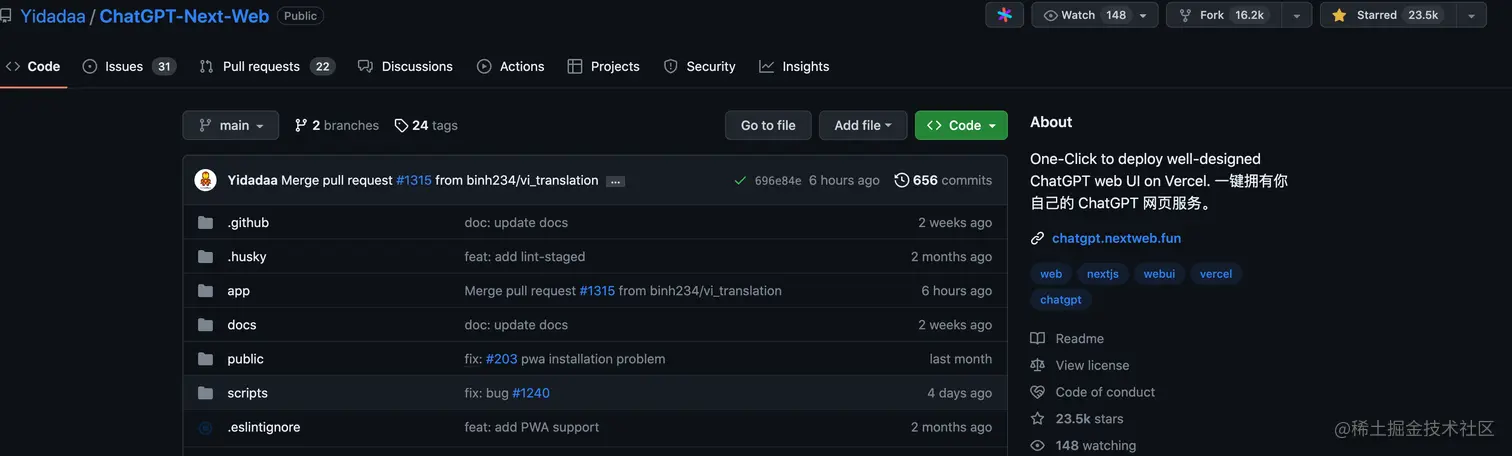Open the main branch dropdown
Viewport: 1512px width, 456px height.
pos(231,125)
